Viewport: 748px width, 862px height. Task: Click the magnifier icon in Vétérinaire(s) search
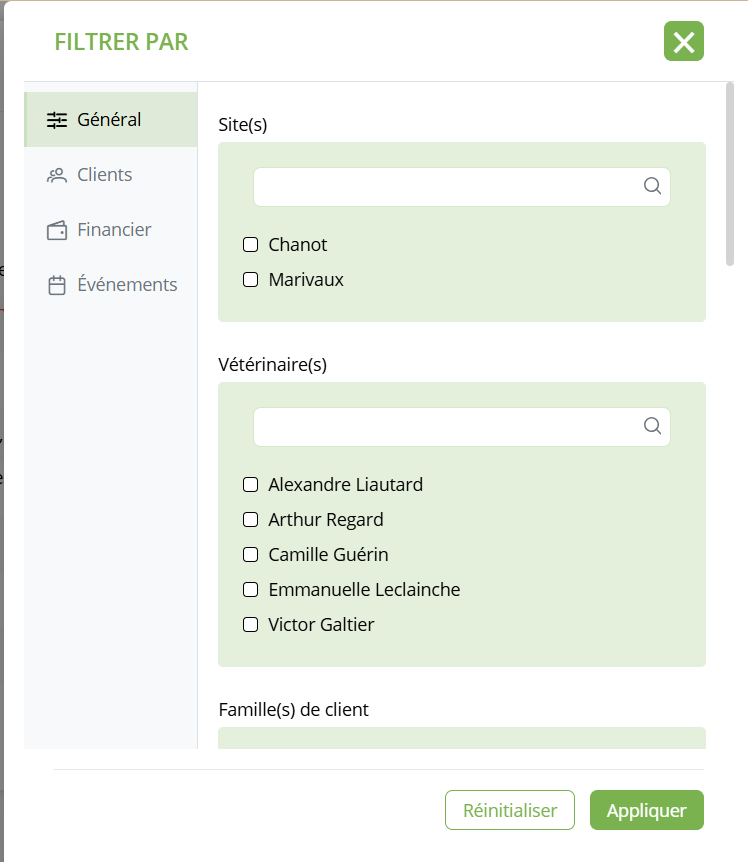(x=652, y=426)
